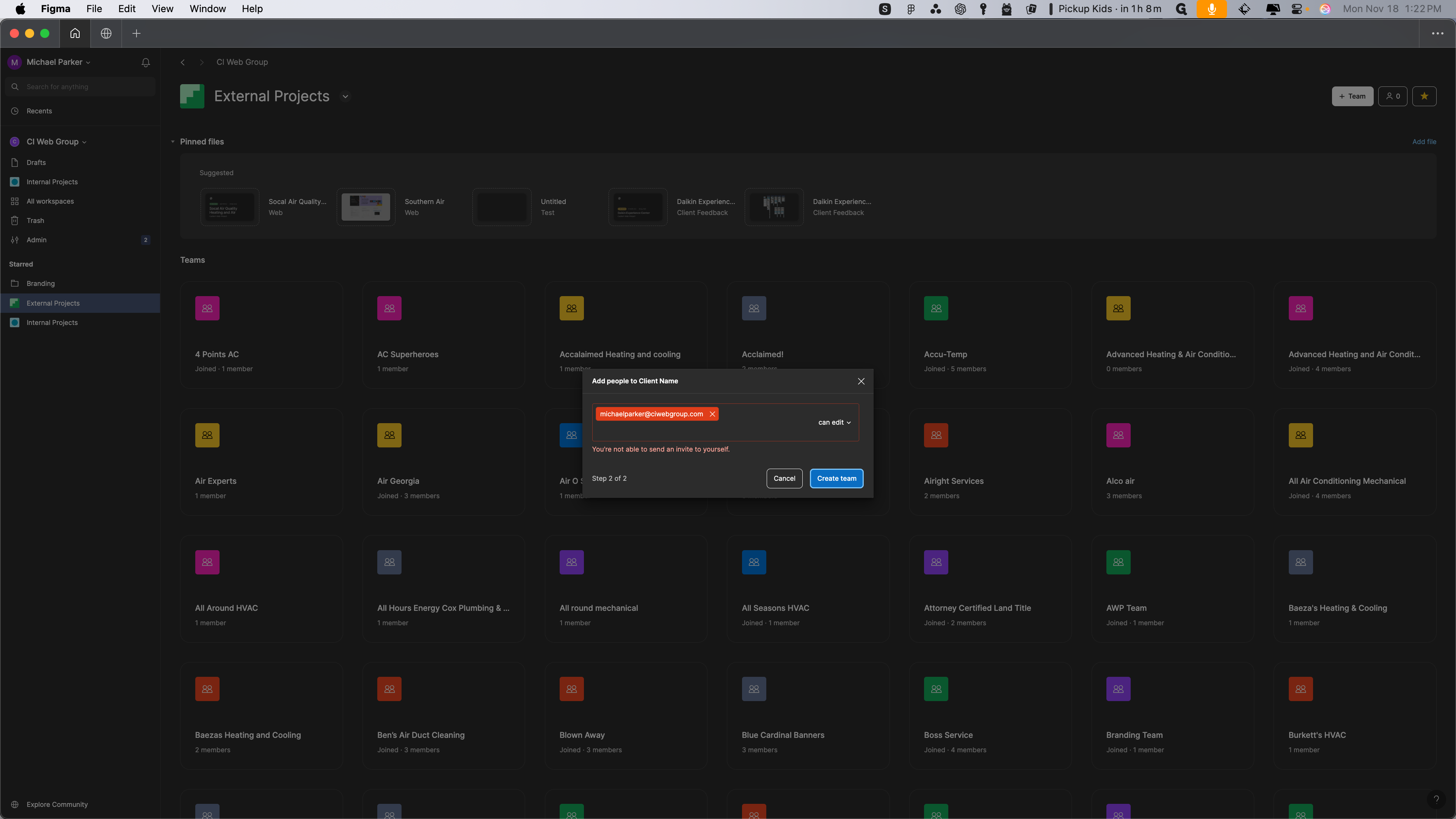Click the Create team button
1456x819 pixels.
[x=836, y=478]
